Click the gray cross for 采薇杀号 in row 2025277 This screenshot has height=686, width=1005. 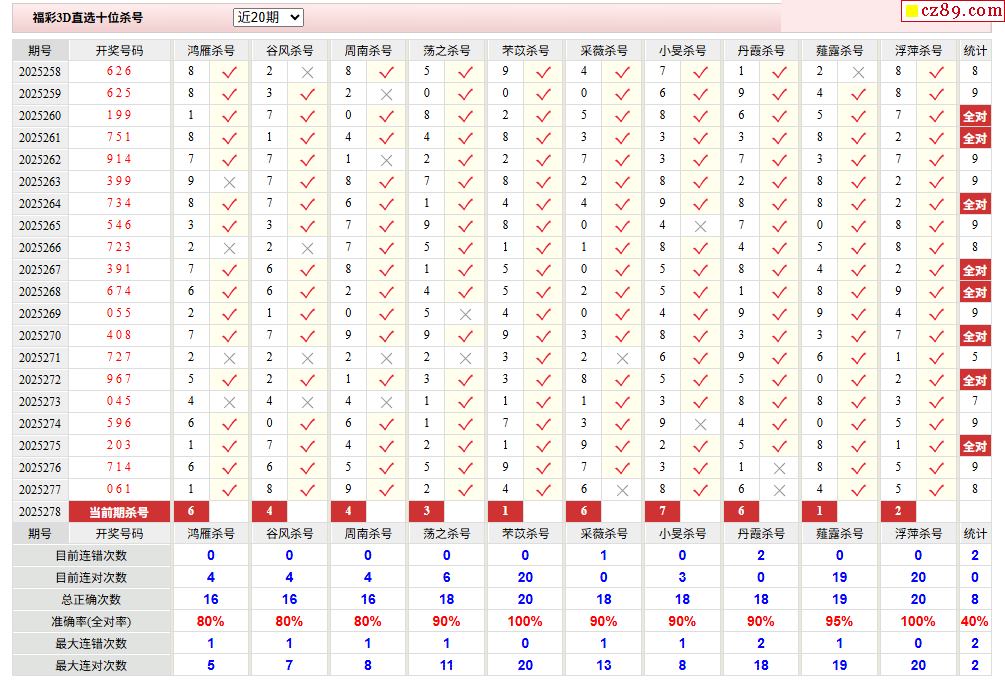pyautogui.click(x=622, y=490)
